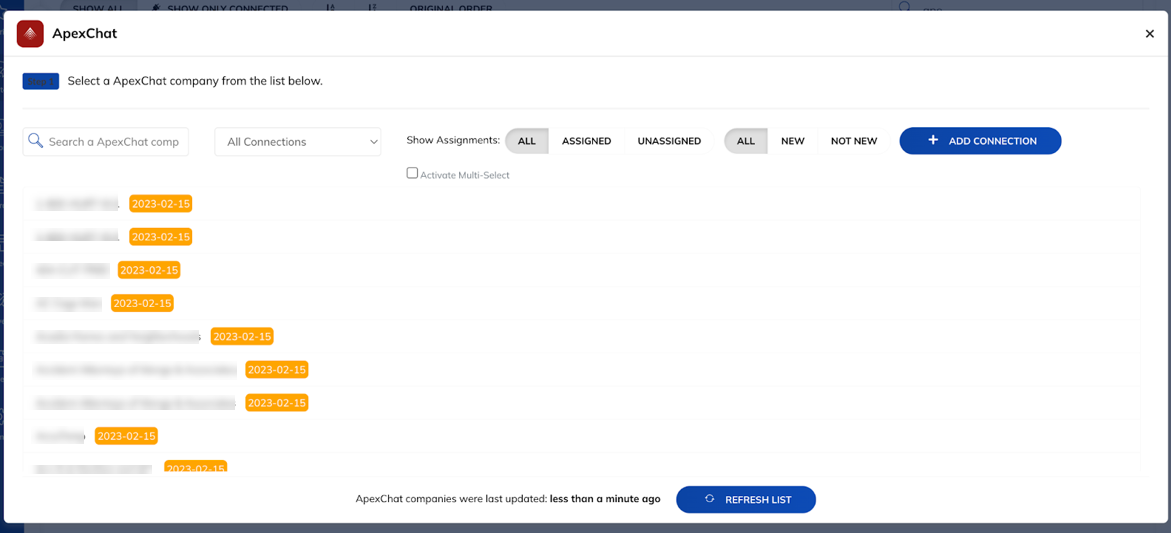Viewport: 1171px width, 533px height.
Task: Filter to UNASSIGNED companies
Action: [x=669, y=141]
